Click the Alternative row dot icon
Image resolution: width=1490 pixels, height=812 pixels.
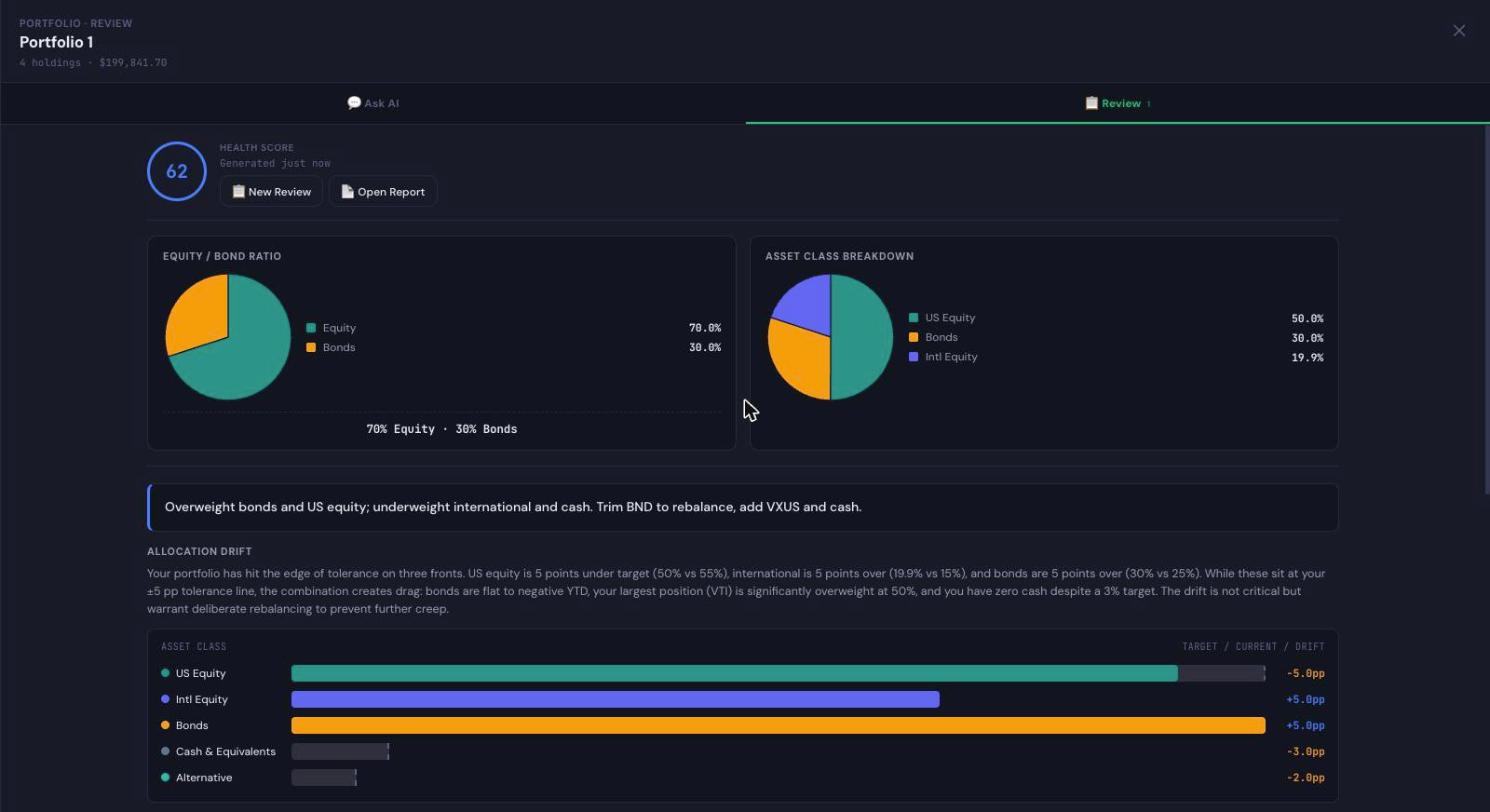165,777
